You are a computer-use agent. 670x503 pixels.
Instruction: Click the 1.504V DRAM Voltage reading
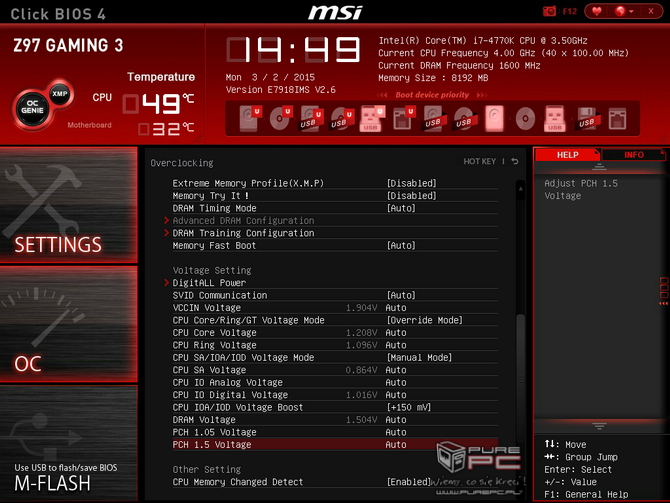[361, 420]
